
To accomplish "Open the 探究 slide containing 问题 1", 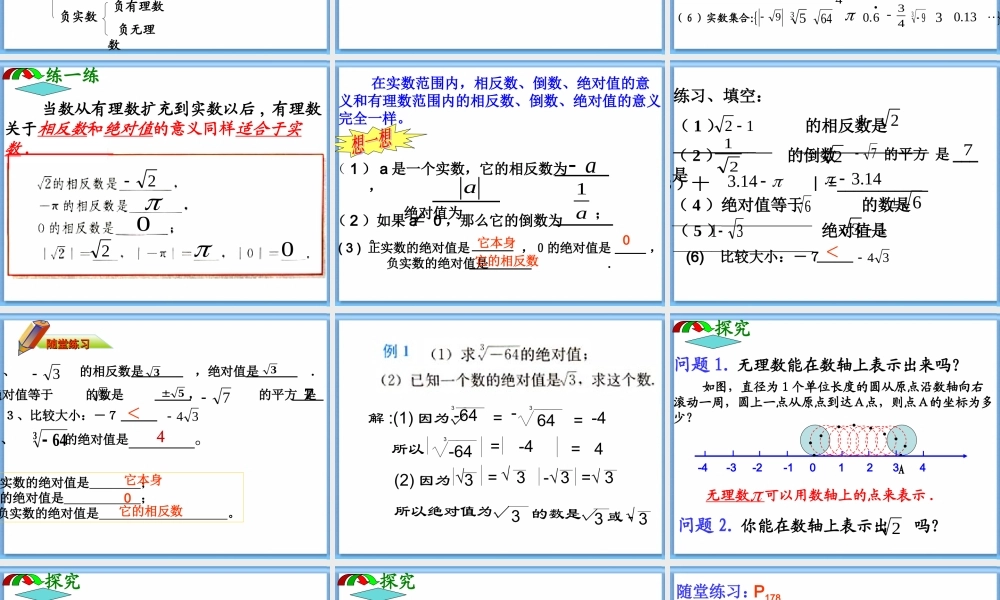I will [836, 437].
